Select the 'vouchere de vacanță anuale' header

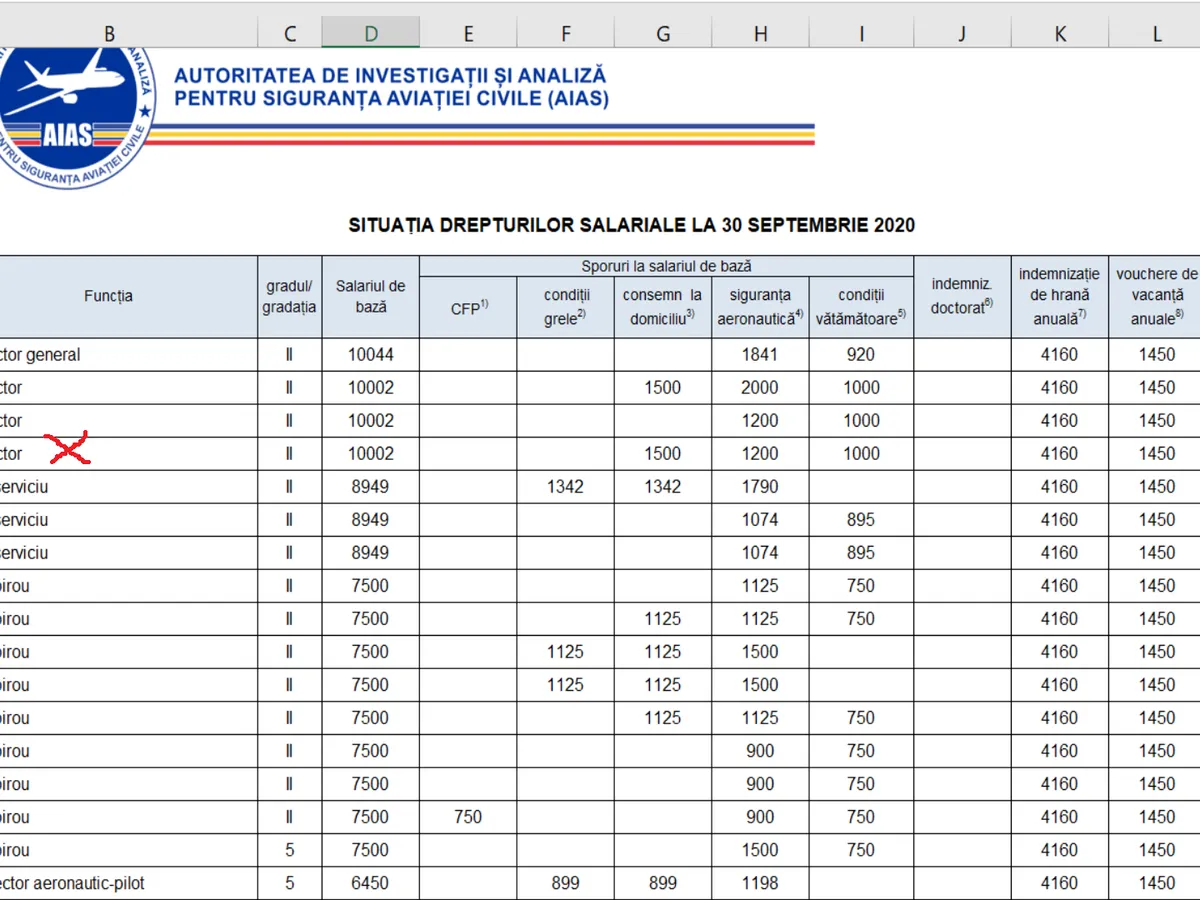tap(1157, 296)
